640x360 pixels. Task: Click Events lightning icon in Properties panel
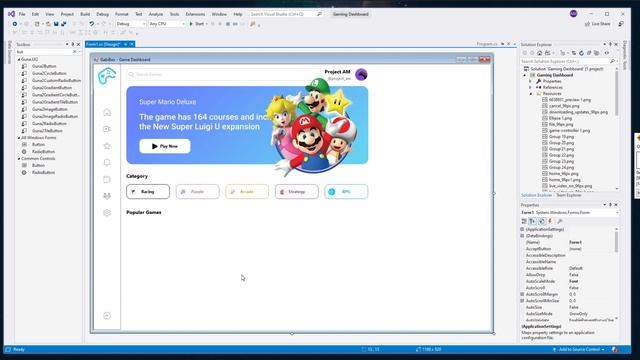coord(550,221)
